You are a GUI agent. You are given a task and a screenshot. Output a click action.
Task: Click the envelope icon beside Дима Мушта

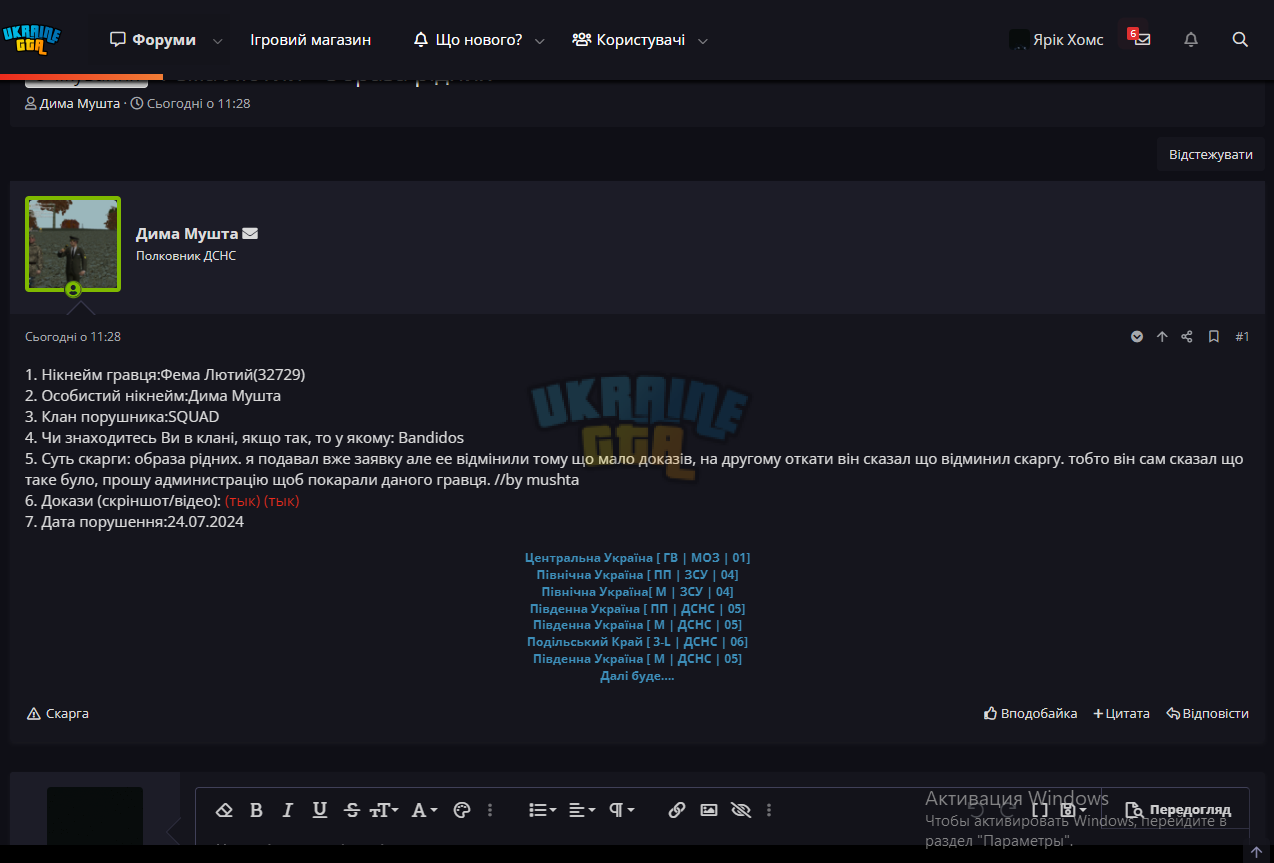tap(250, 233)
